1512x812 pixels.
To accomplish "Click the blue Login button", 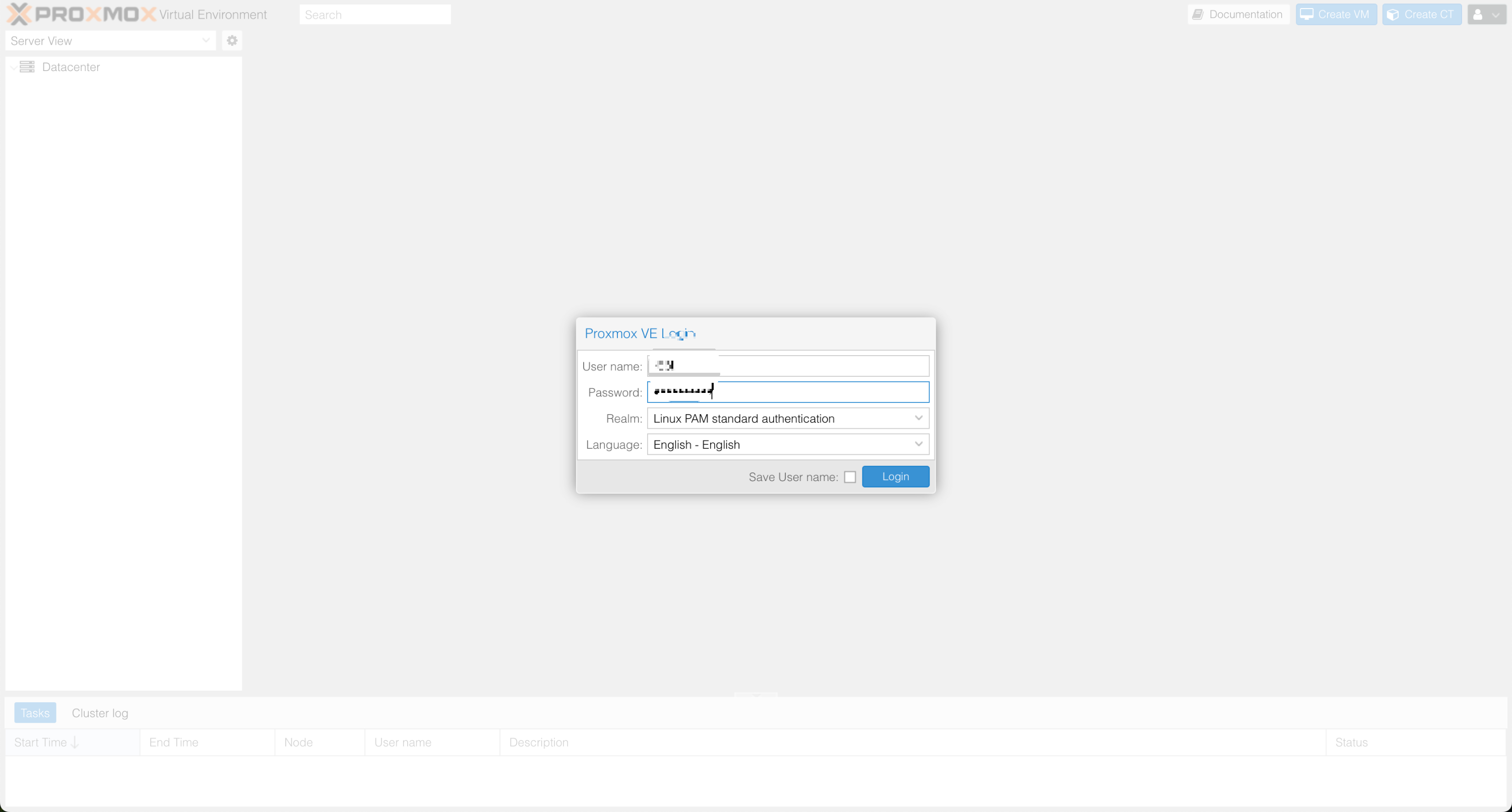I will tap(896, 477).
